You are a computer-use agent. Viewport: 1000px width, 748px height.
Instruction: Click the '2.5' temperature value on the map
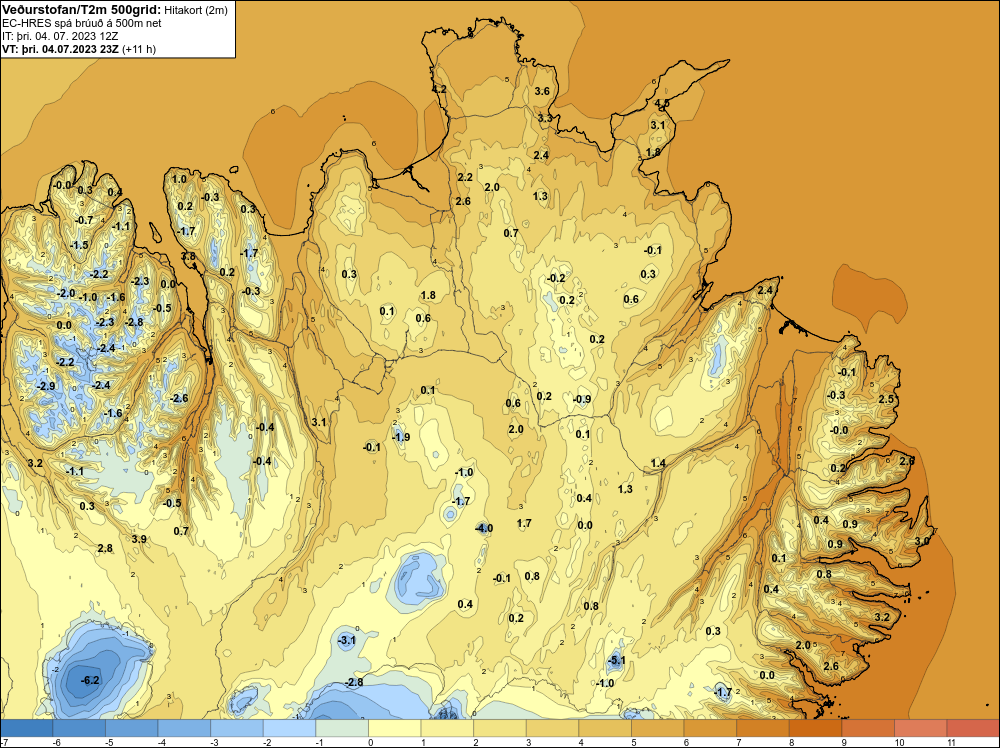[x=886, y=399]
